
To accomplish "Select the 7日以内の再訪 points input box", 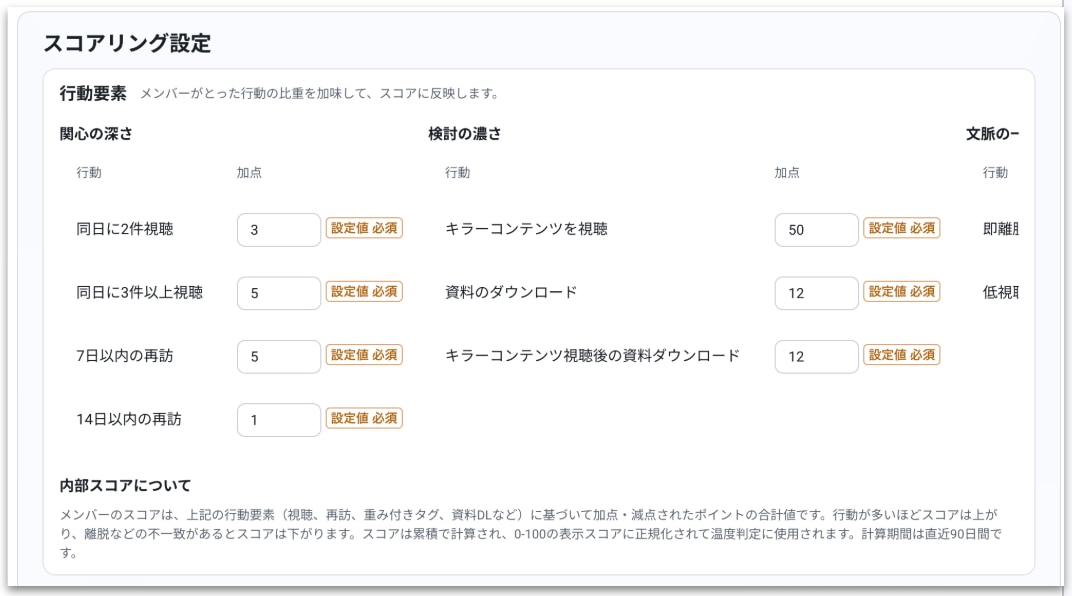I will [x=278, y=356].
